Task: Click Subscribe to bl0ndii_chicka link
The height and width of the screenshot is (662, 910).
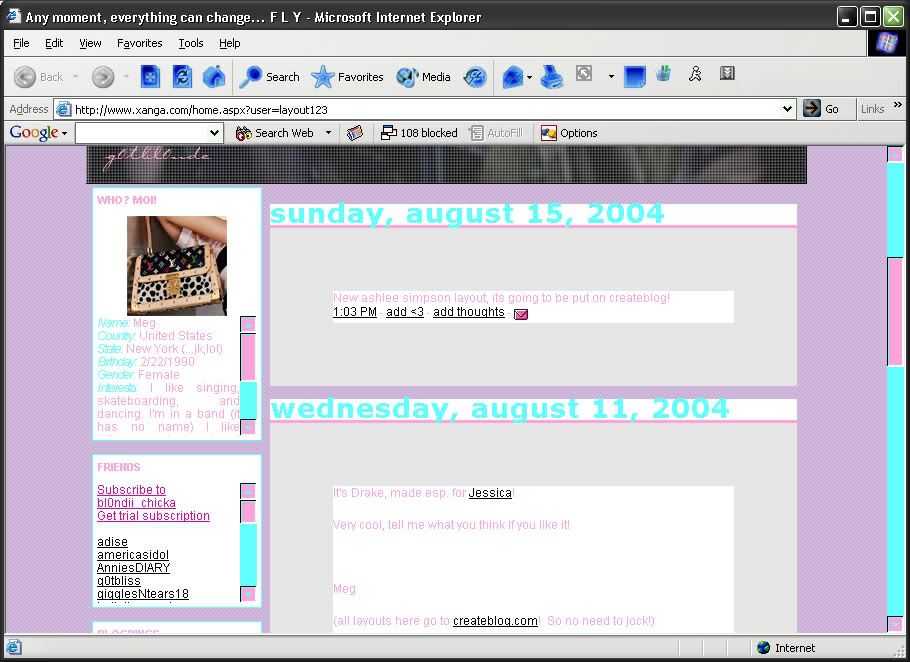Action: (136, 496)
